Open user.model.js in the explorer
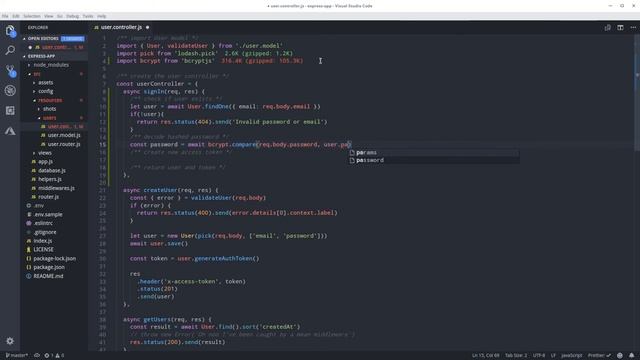640x360 pixels. [x=64, y=136]
